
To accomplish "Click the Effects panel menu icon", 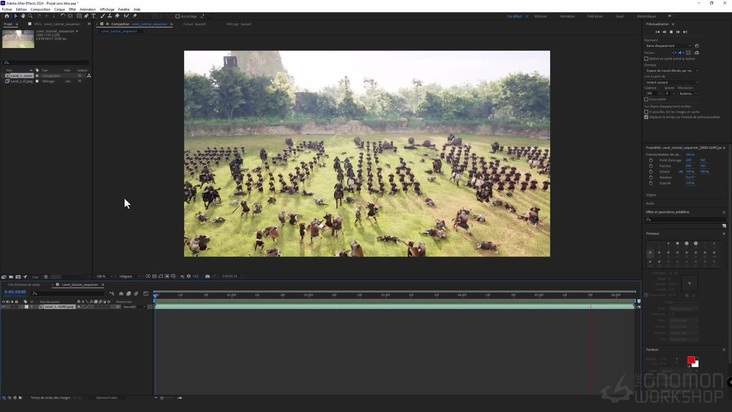I will [724, 212].
